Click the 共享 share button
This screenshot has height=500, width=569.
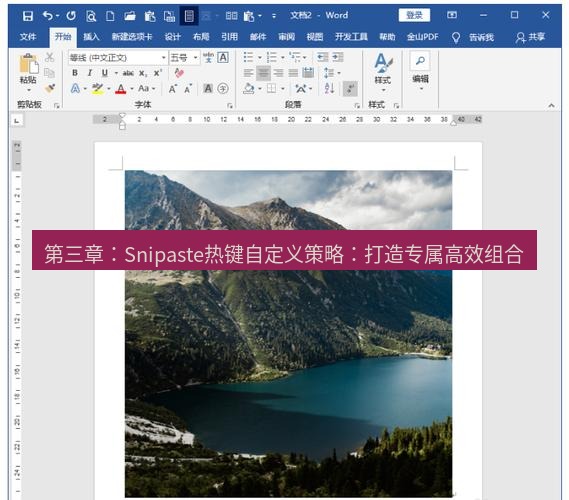click(x=531, y=37)
